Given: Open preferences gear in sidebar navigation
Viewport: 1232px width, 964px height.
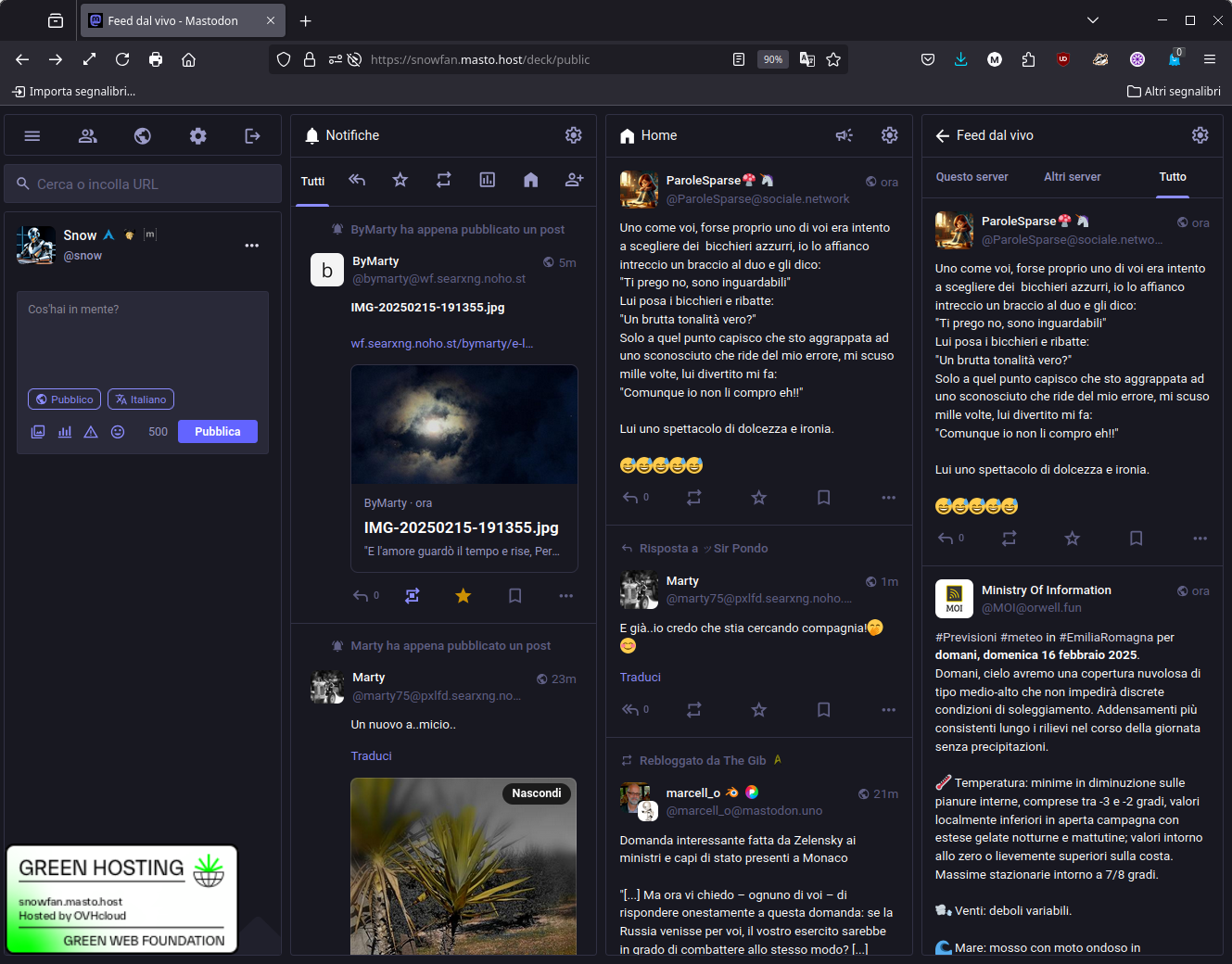Looking at the screenshot, I should [x=198, y=136].
